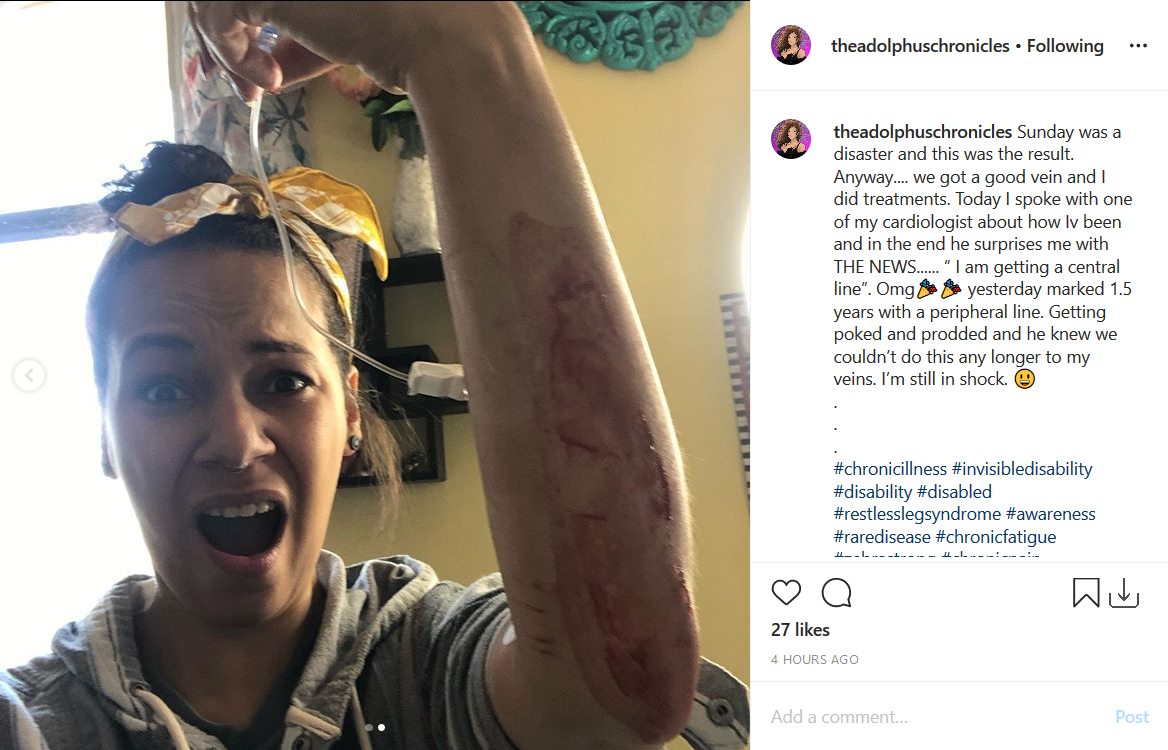This screenshot has width=1168, height=750.
Task: Open caption avatar next to post text
Action: (790, 139)
